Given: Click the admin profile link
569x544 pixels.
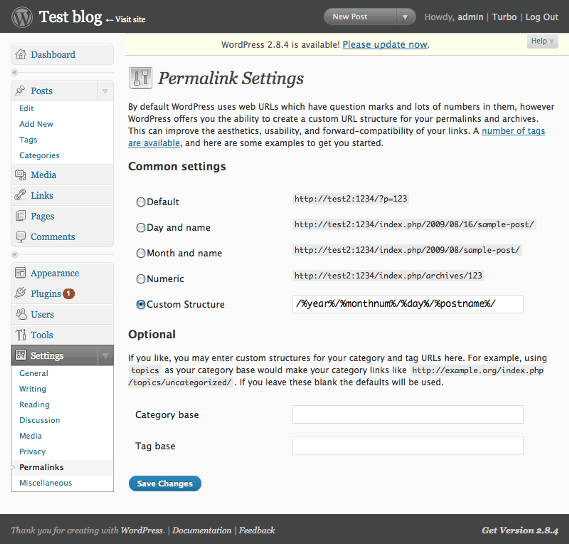Looking at the screenshot, I should point(470,17).
